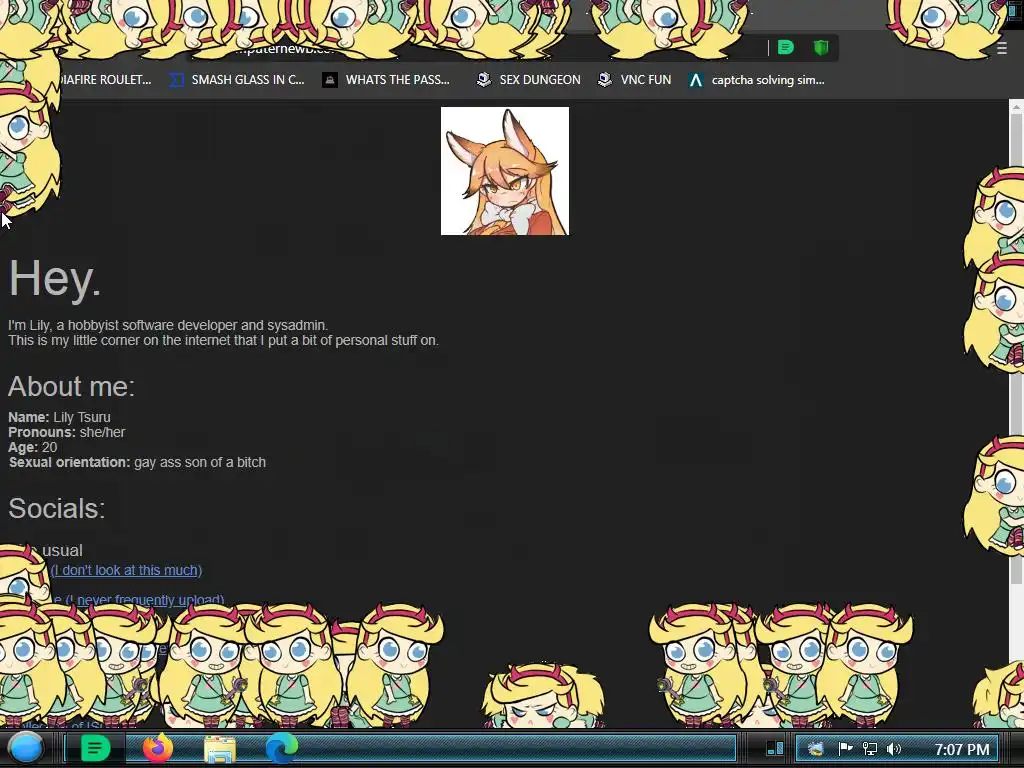
Task: Click the 7:07 PM taskbar clock
Action: (x=962, y=749)
